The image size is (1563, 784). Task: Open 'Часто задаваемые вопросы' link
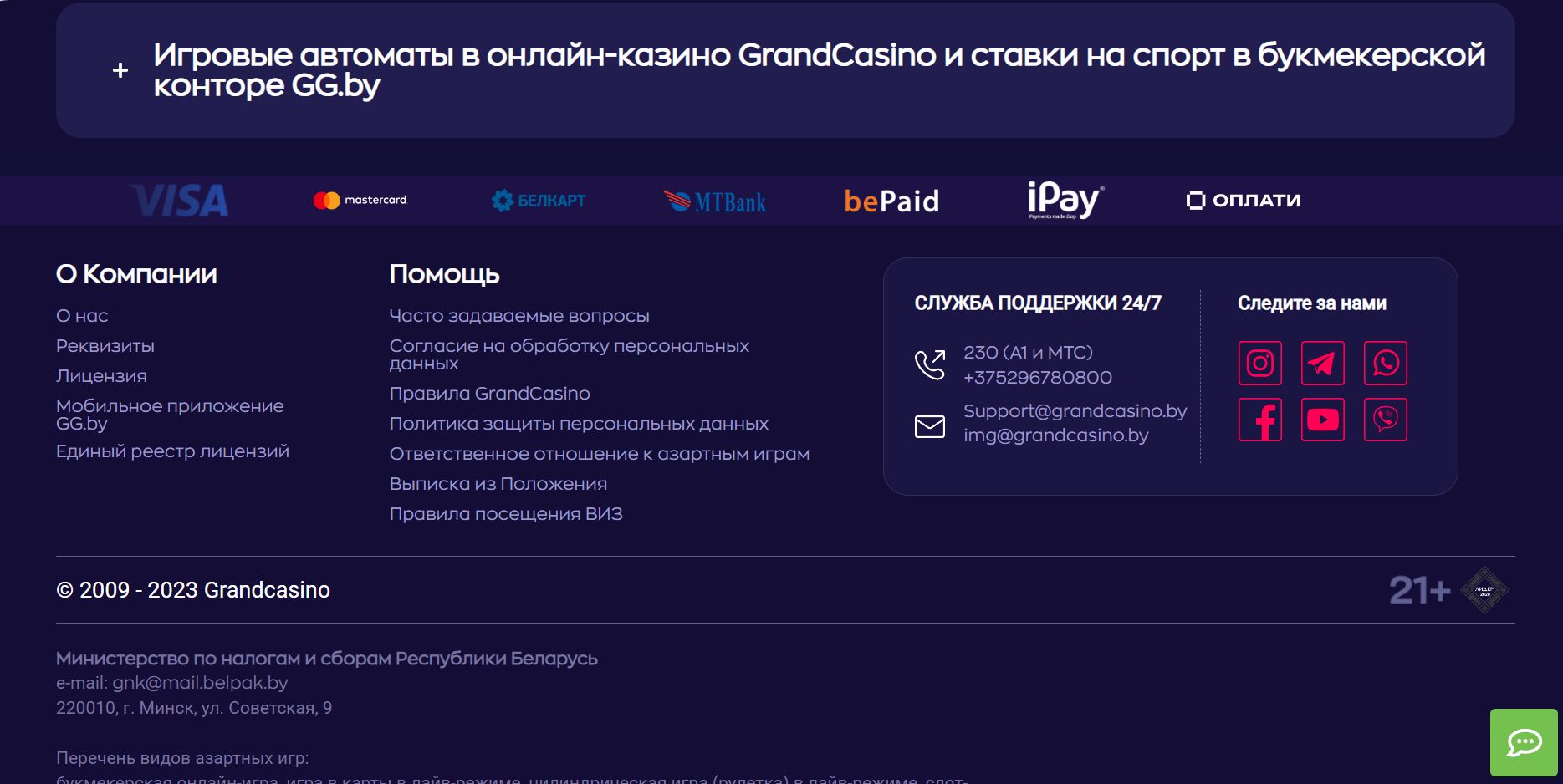(x=519, y=316)
